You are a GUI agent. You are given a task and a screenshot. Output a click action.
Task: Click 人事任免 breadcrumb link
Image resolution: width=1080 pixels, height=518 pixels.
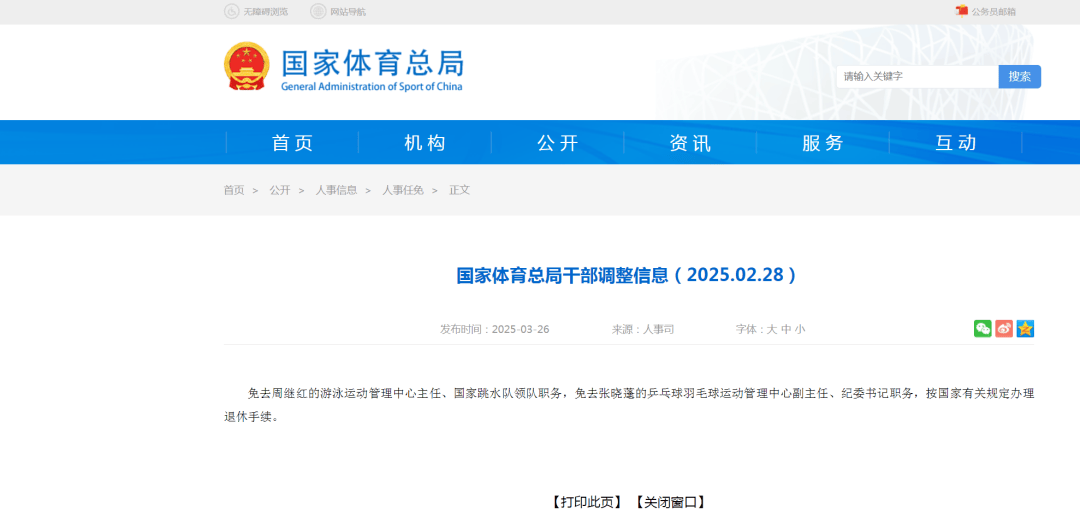403,190
